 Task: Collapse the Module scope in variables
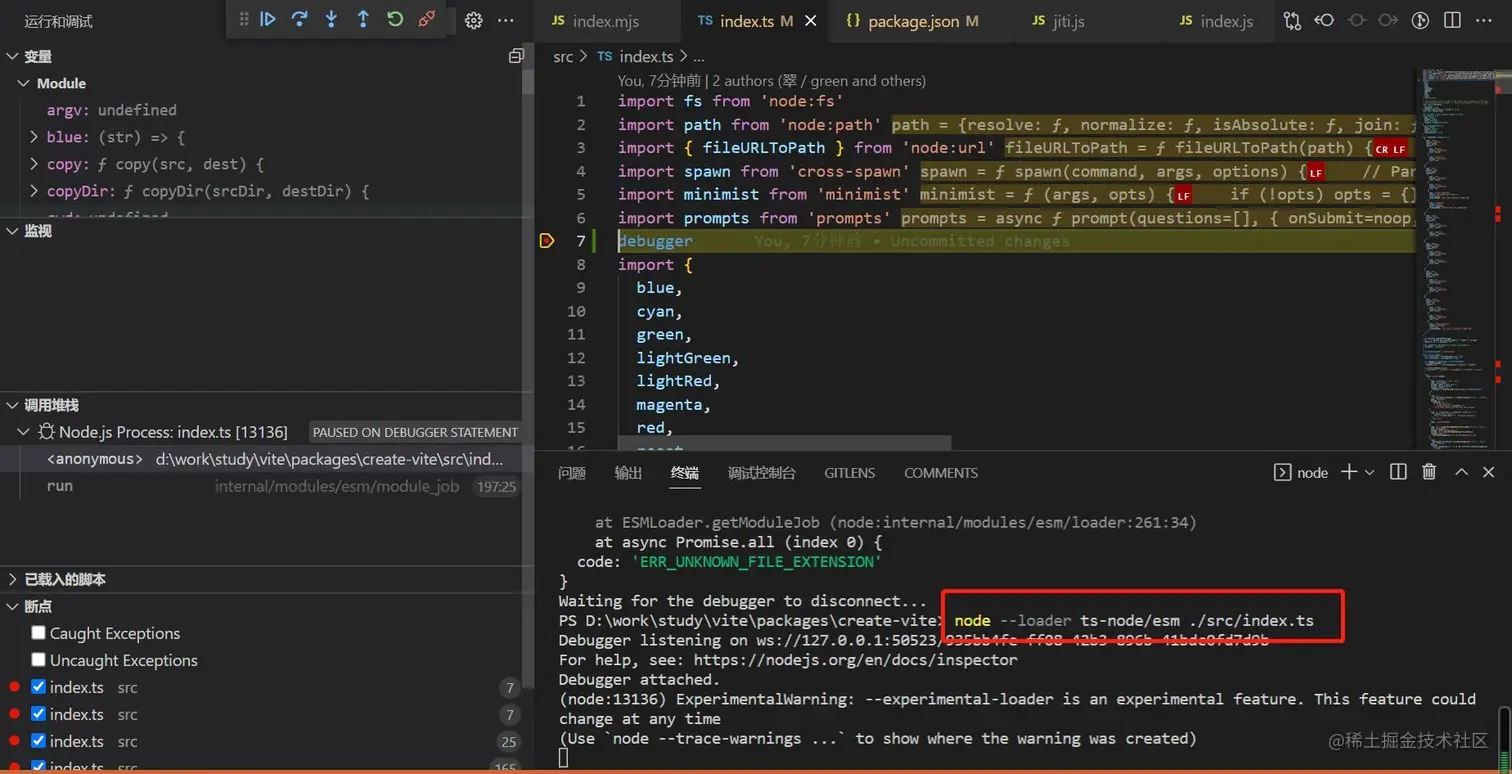pos(25,83)
